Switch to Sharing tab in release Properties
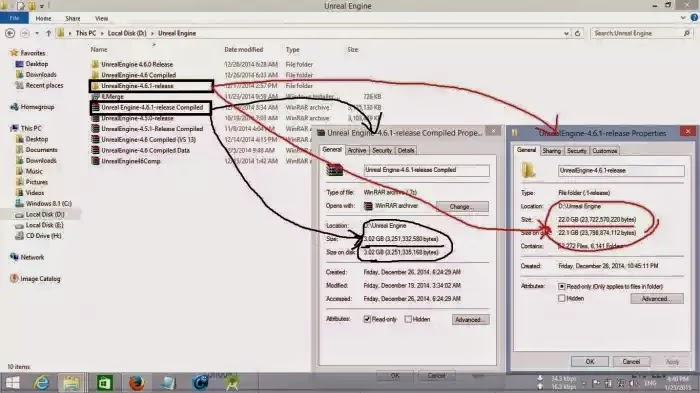The image size is (700, 393). click(x=551, y=151)
